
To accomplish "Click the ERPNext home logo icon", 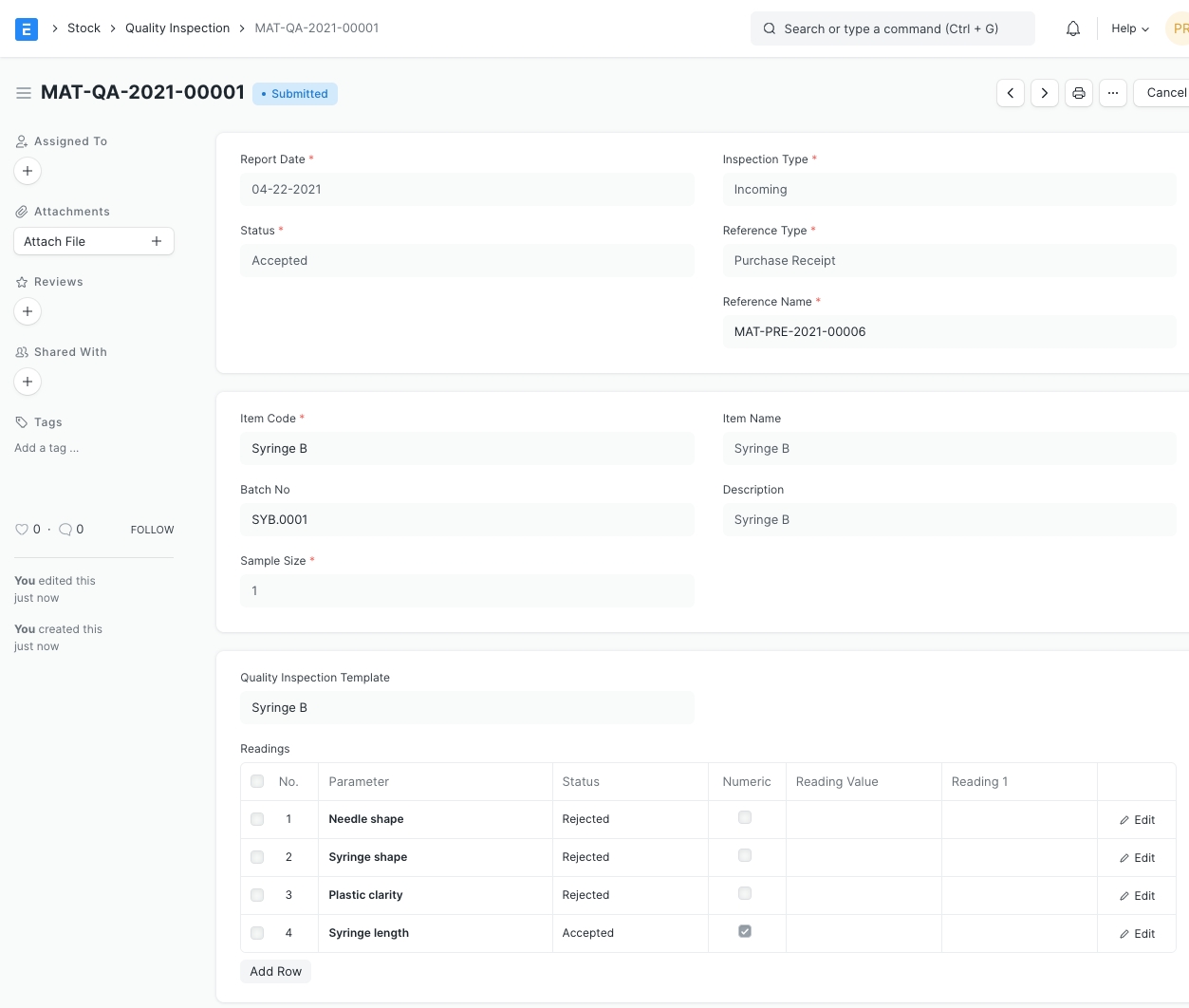I will click(x=27, y=29).
